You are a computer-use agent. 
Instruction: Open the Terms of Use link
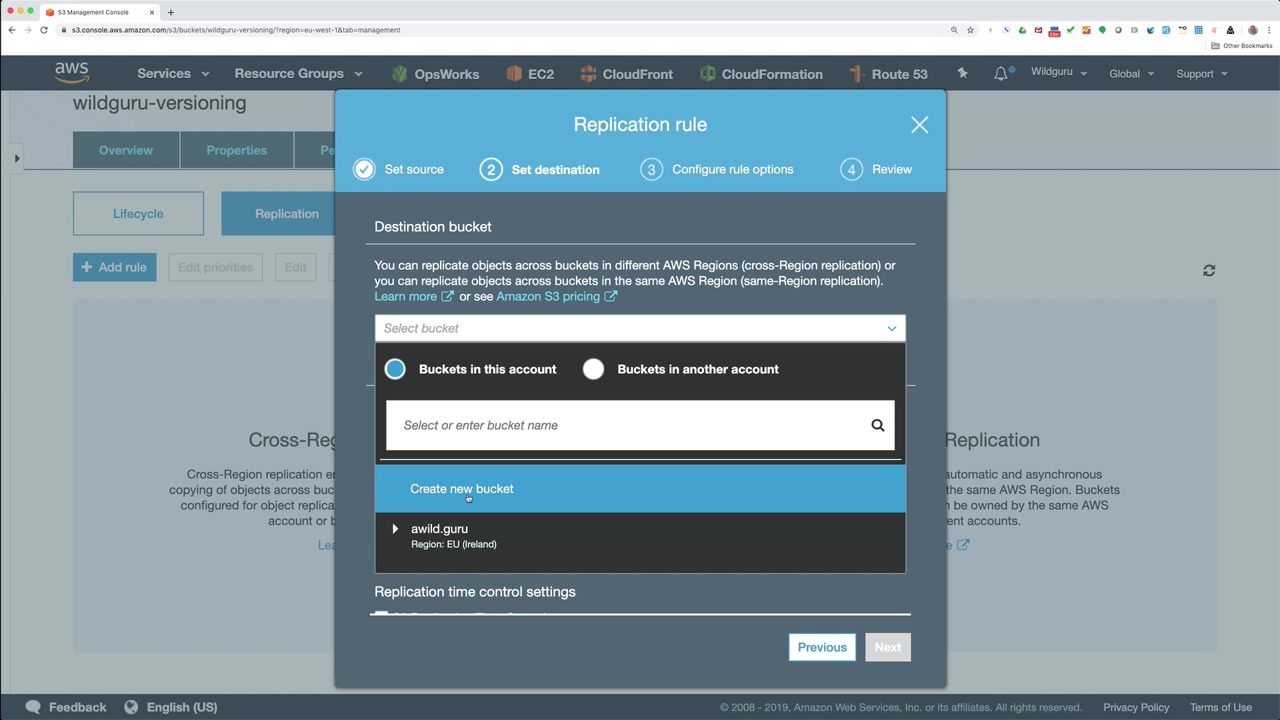point(1221,707)
